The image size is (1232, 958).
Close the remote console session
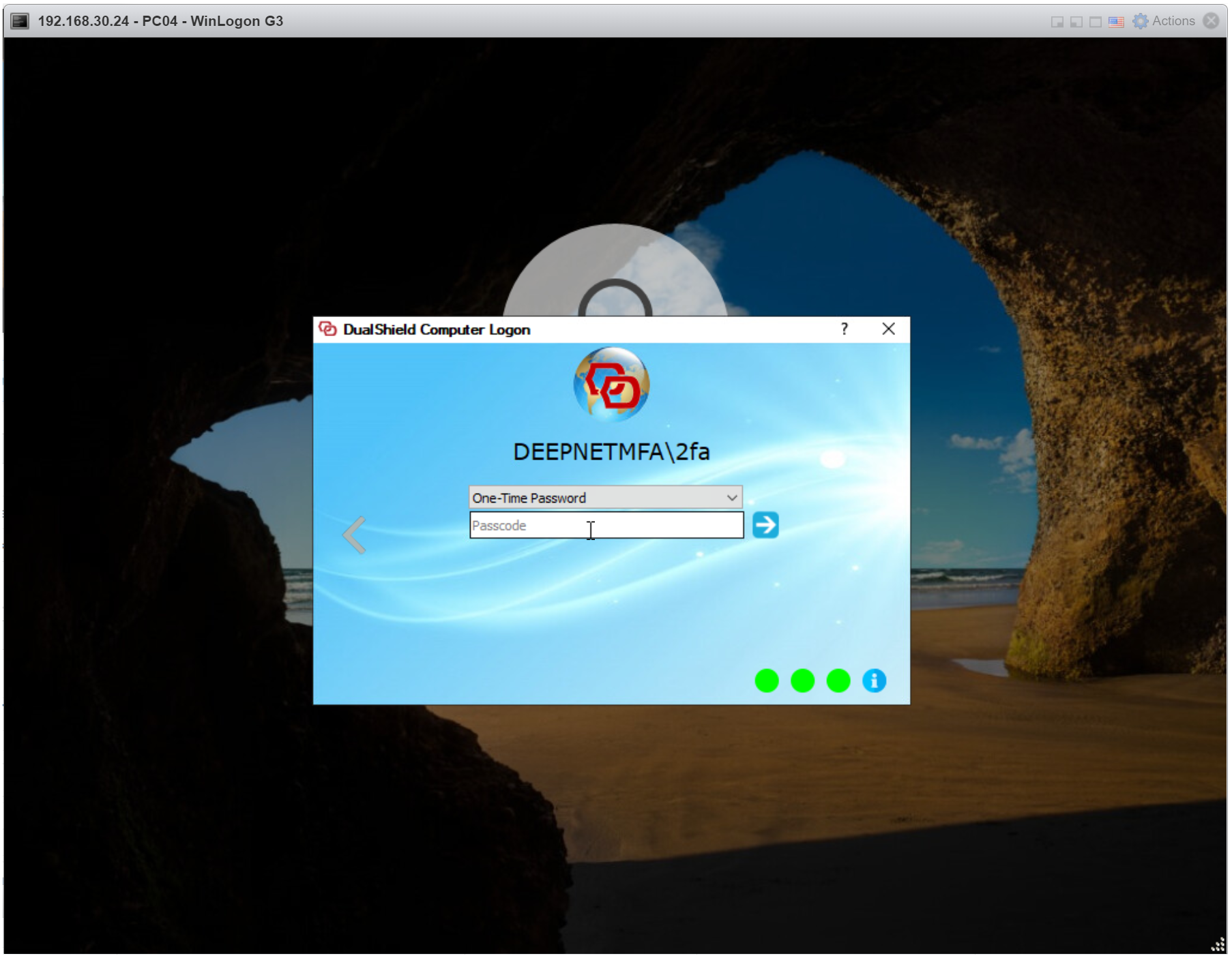(x=1211, y=21)
